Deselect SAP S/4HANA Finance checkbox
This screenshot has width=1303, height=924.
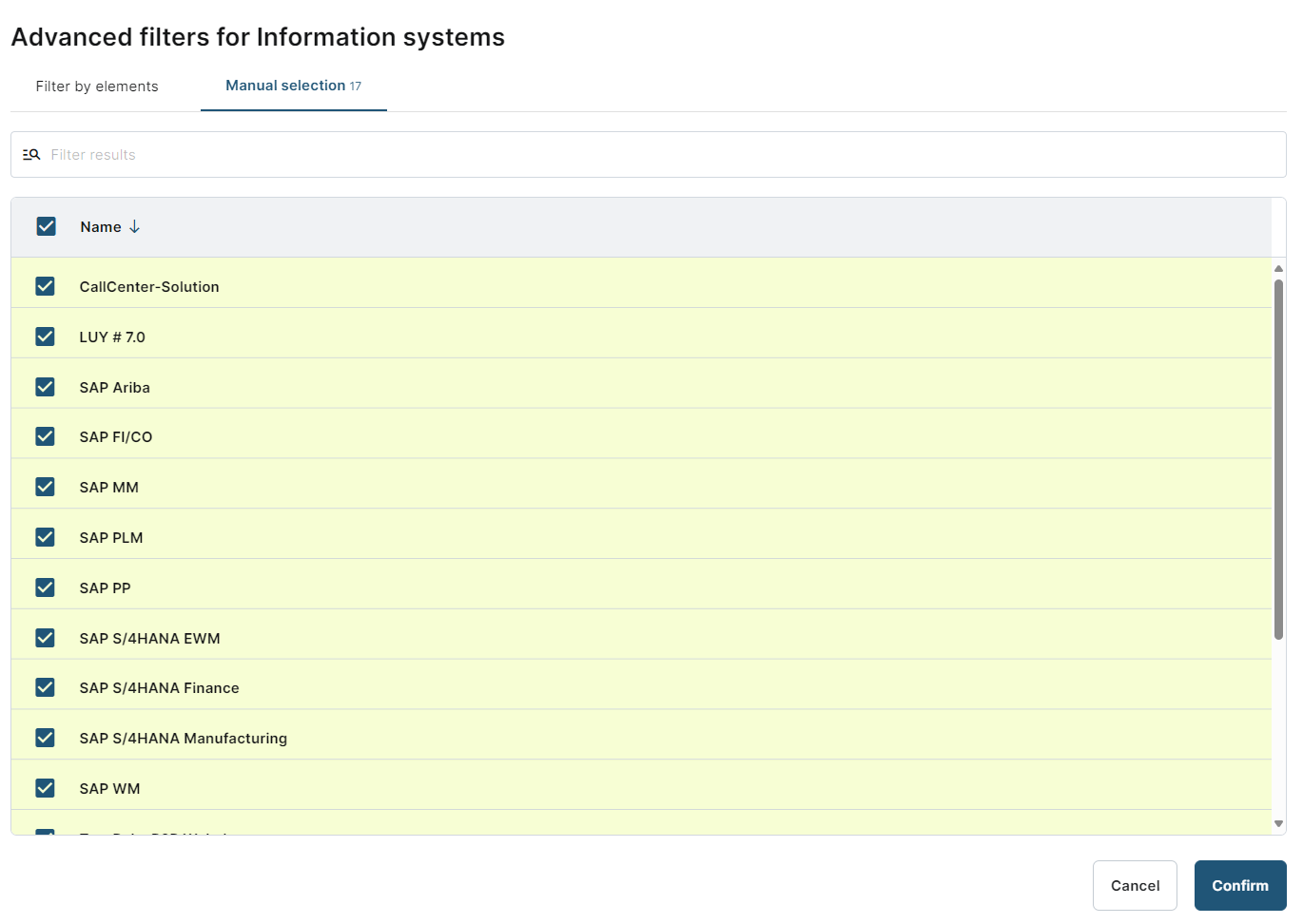[x=45, y=687]
